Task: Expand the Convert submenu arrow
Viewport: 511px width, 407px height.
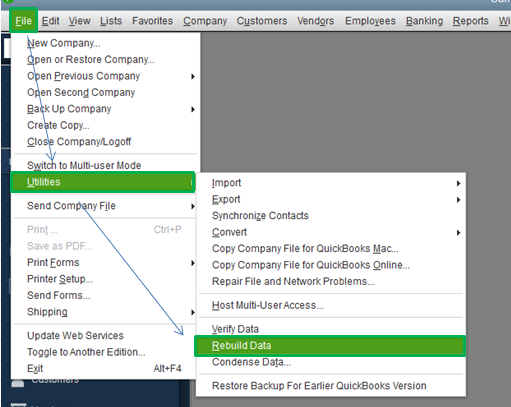Action: [459, 233]
